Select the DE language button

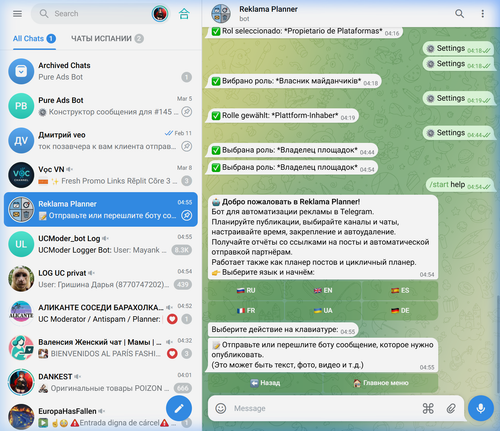pyautogui.click(x=400, y=311)
